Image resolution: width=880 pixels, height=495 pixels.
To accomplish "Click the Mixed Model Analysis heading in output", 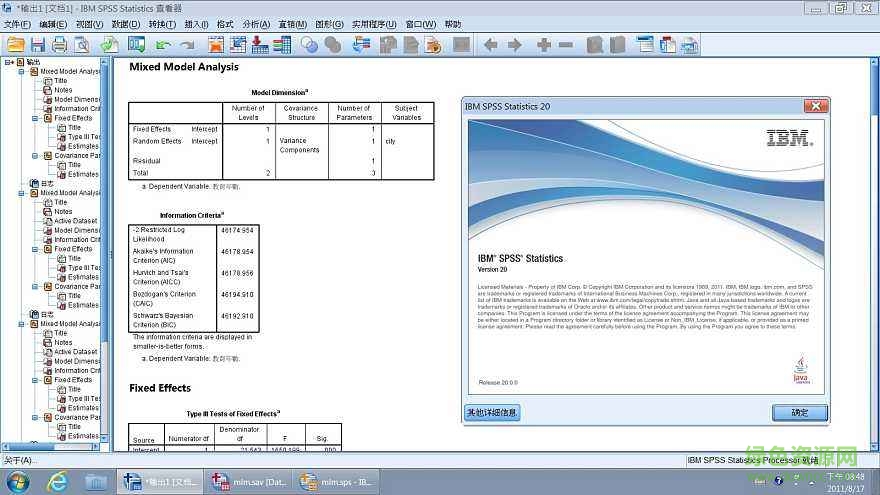I will click(x=184, y=67).
